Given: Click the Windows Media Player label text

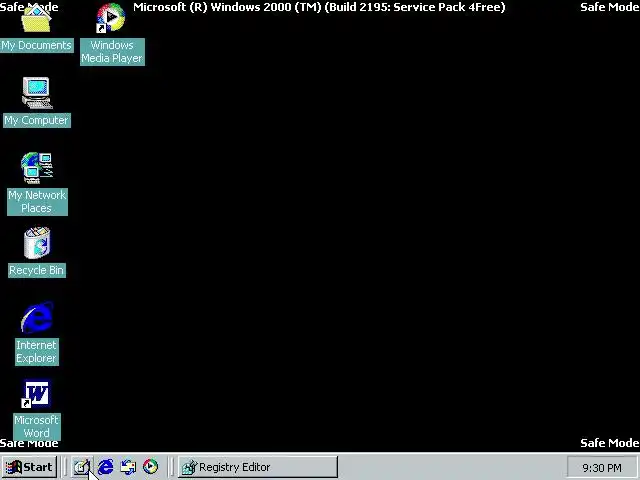Looking at the screenshot, I should tap(112, 52).
